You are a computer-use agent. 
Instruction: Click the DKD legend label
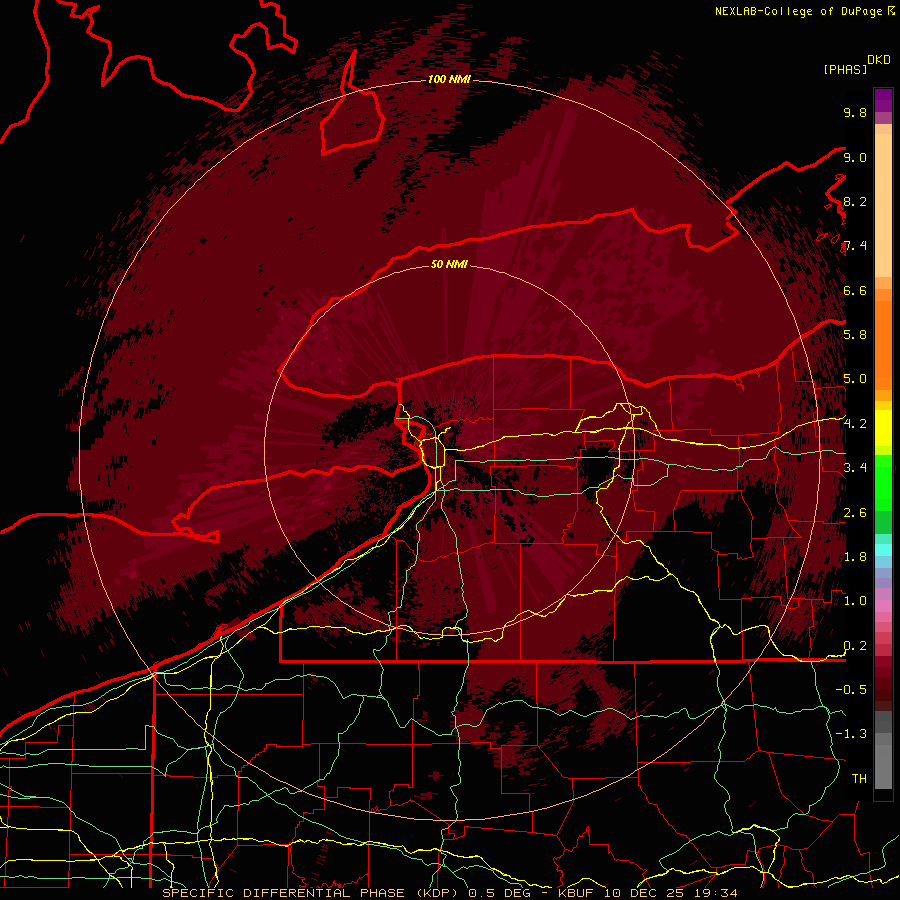click(x=879, y=60)
